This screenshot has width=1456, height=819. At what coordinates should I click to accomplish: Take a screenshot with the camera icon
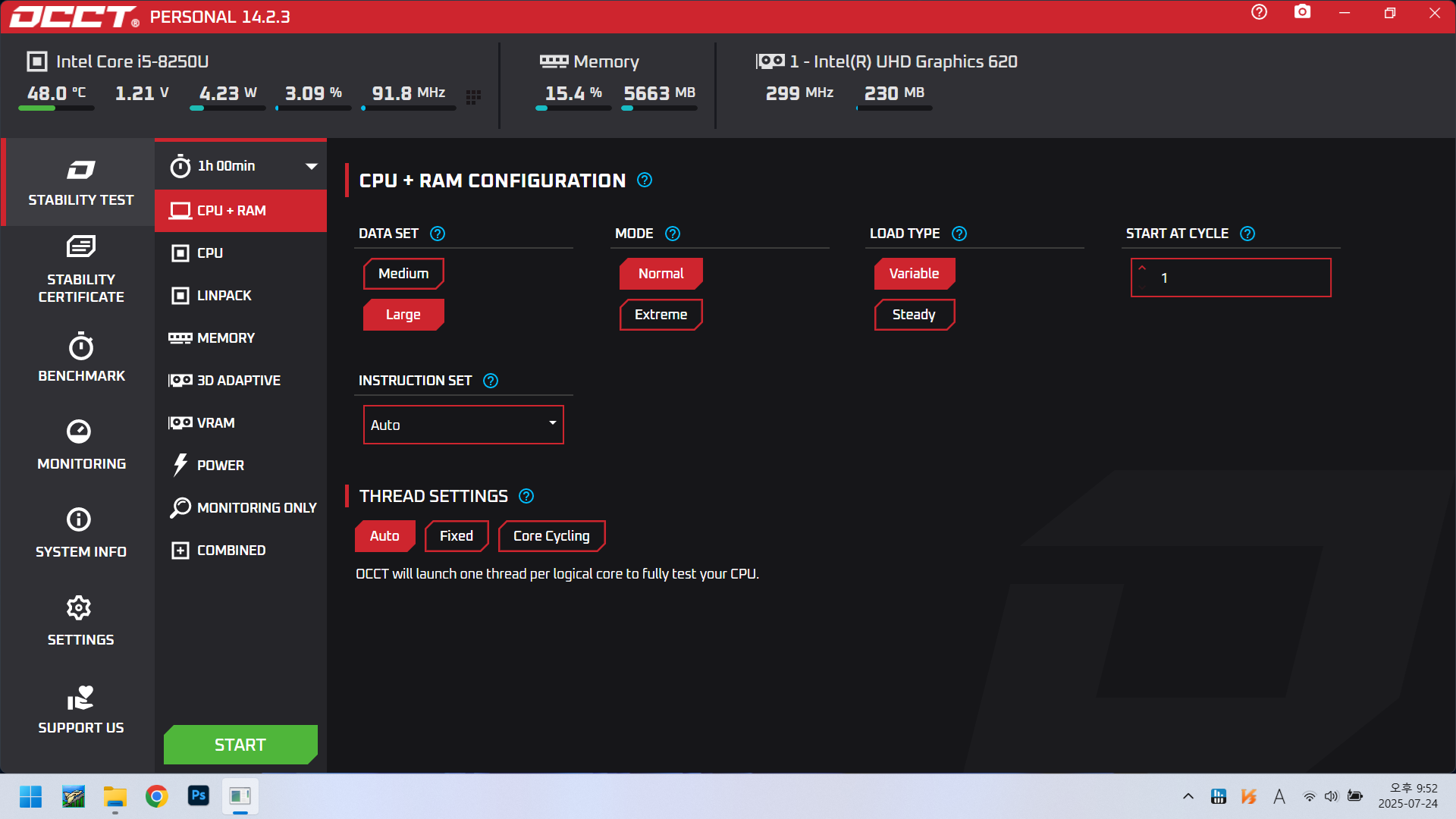1302,12
